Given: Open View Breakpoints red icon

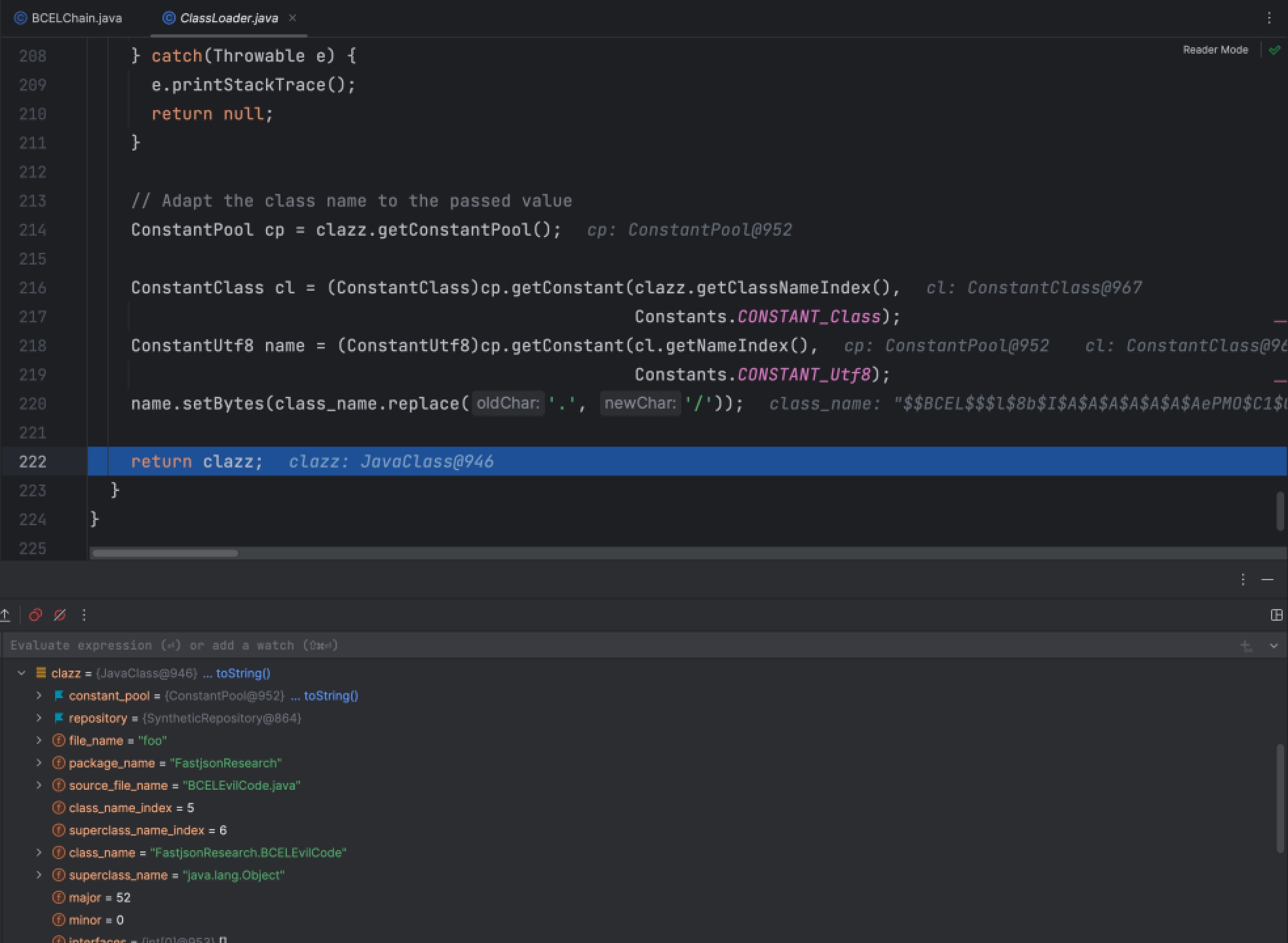Looking at the screenshot, I should click(x=35, y=615).
